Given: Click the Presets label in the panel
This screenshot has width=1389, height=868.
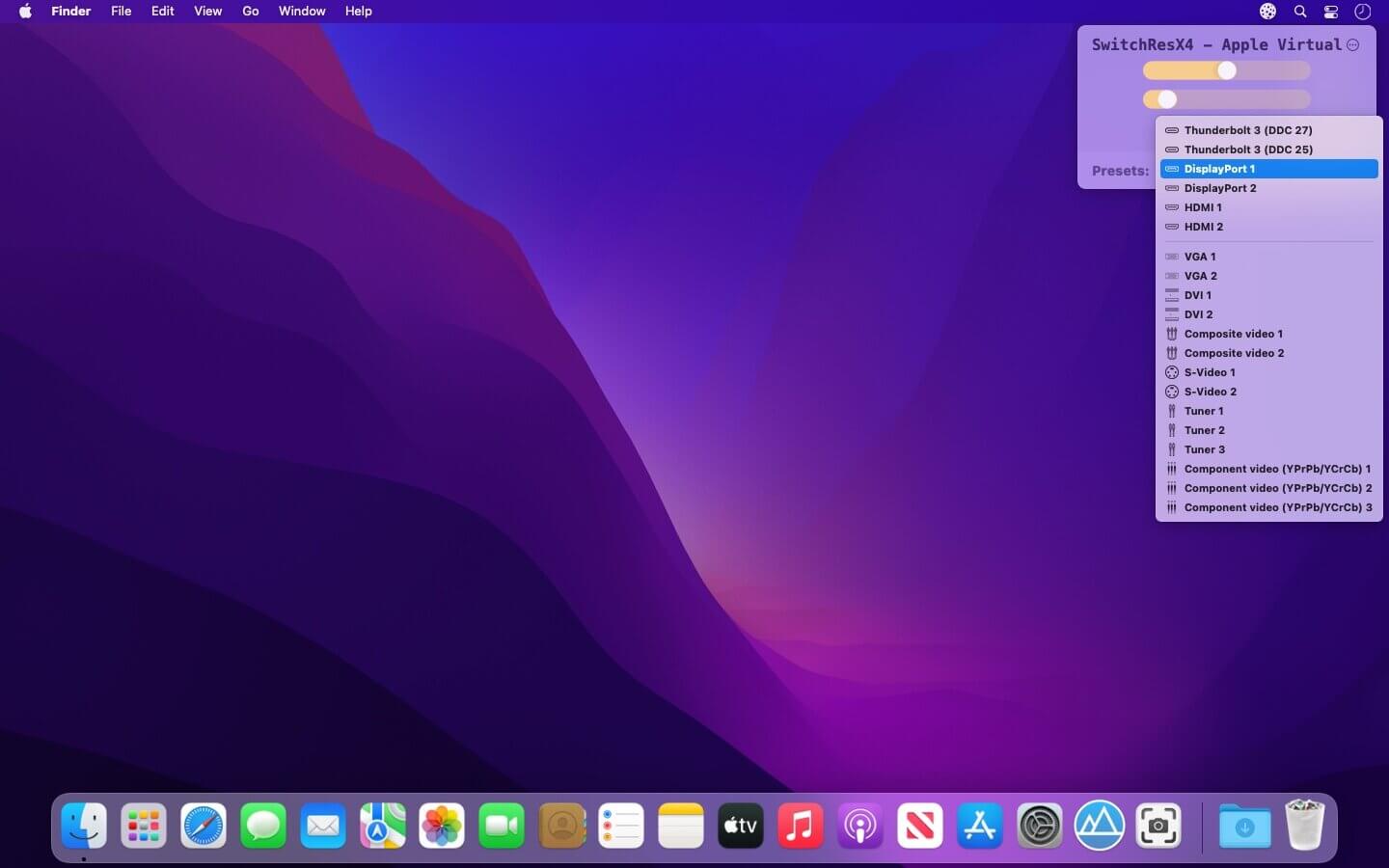Looking at the screenshot, I should (x=1120, y=171).
